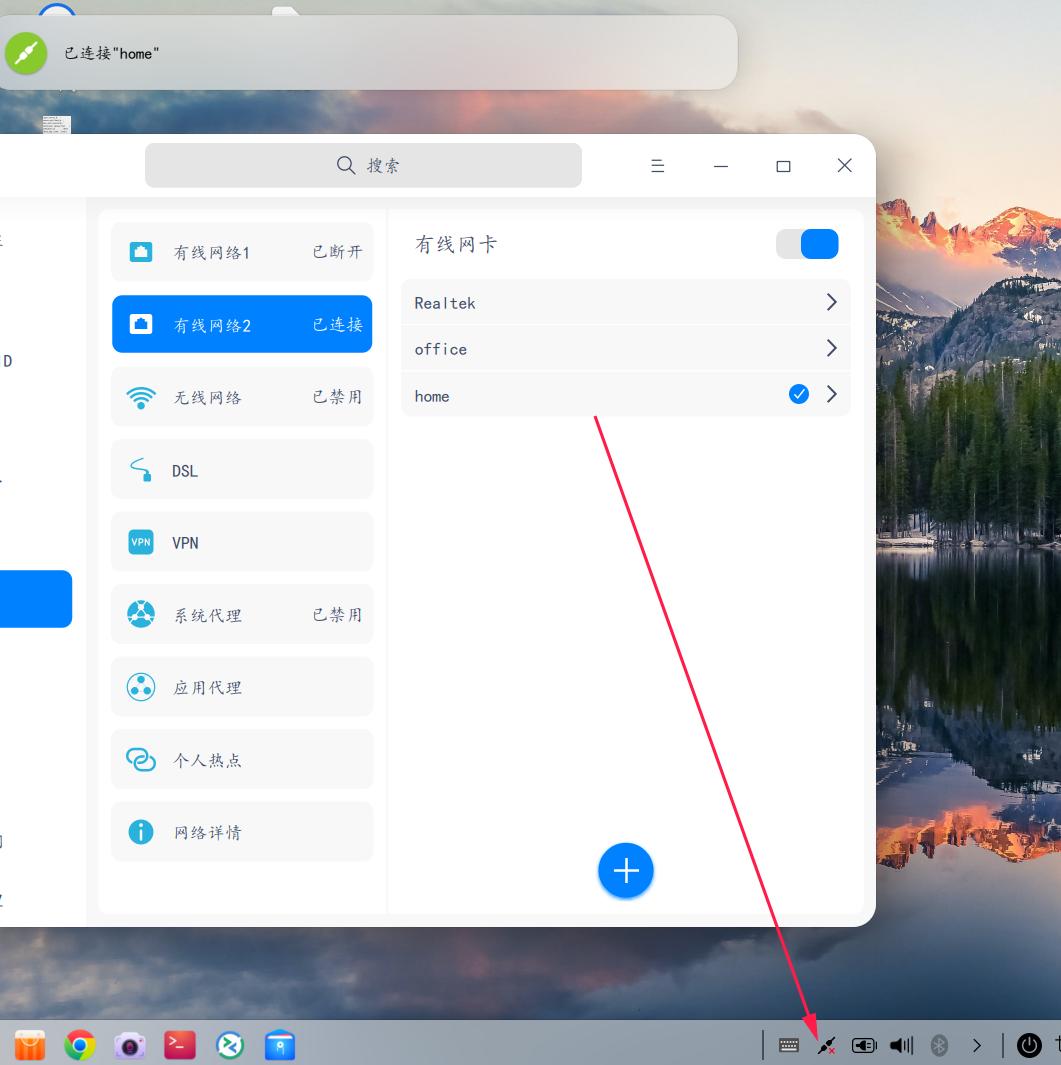Click the power button in the taskbar

coord(1028,1045)
